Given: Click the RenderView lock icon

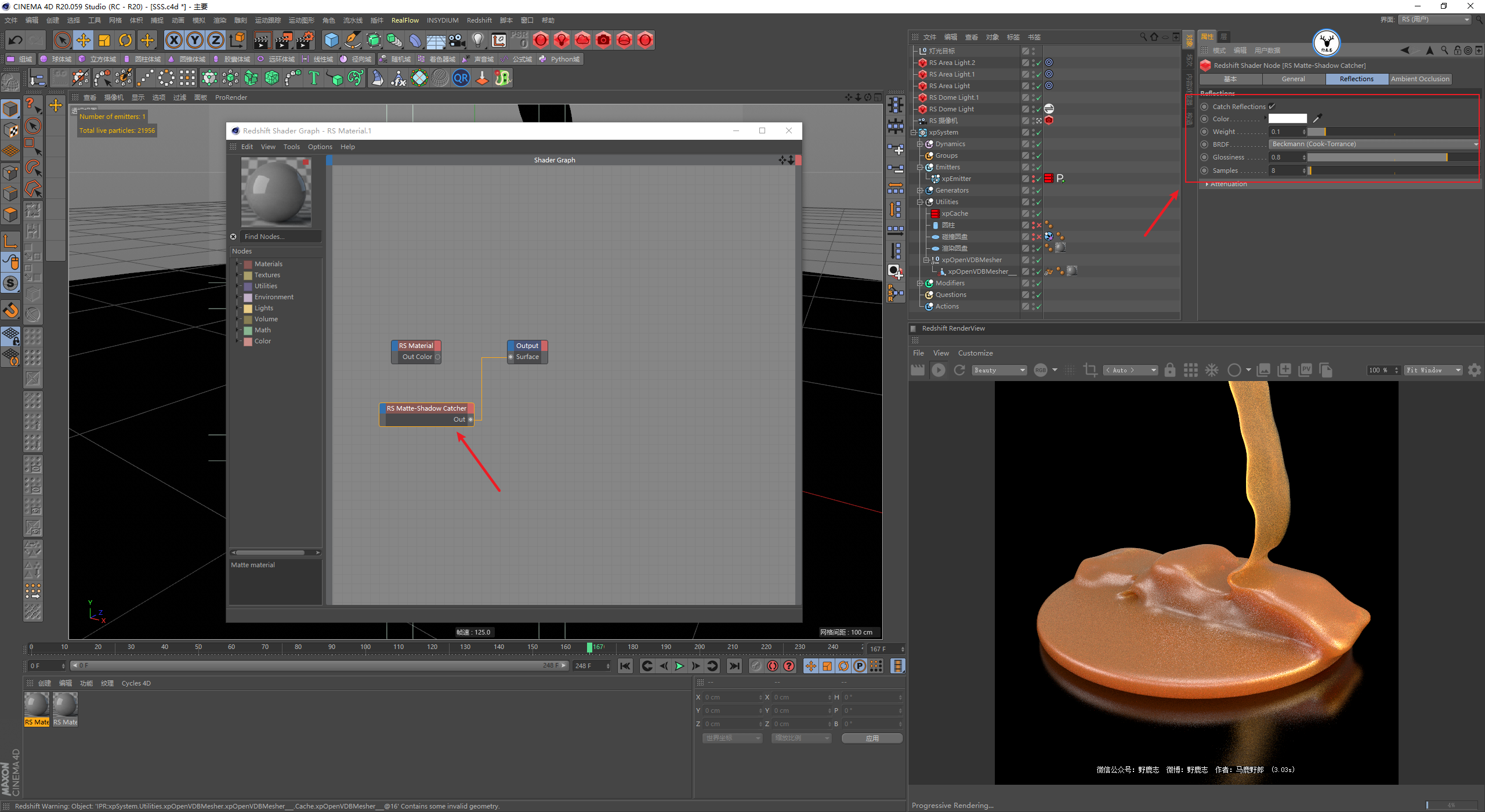Looking at the screenshot, I should click(1170, 370).
